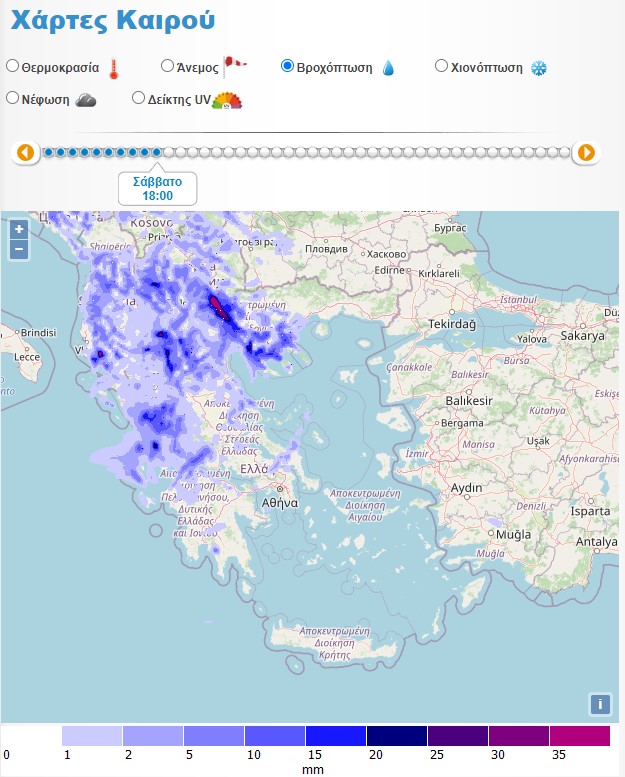Click the 35 mm magenta legend swatch
625x777 pixels.
[x=580, y=736]
